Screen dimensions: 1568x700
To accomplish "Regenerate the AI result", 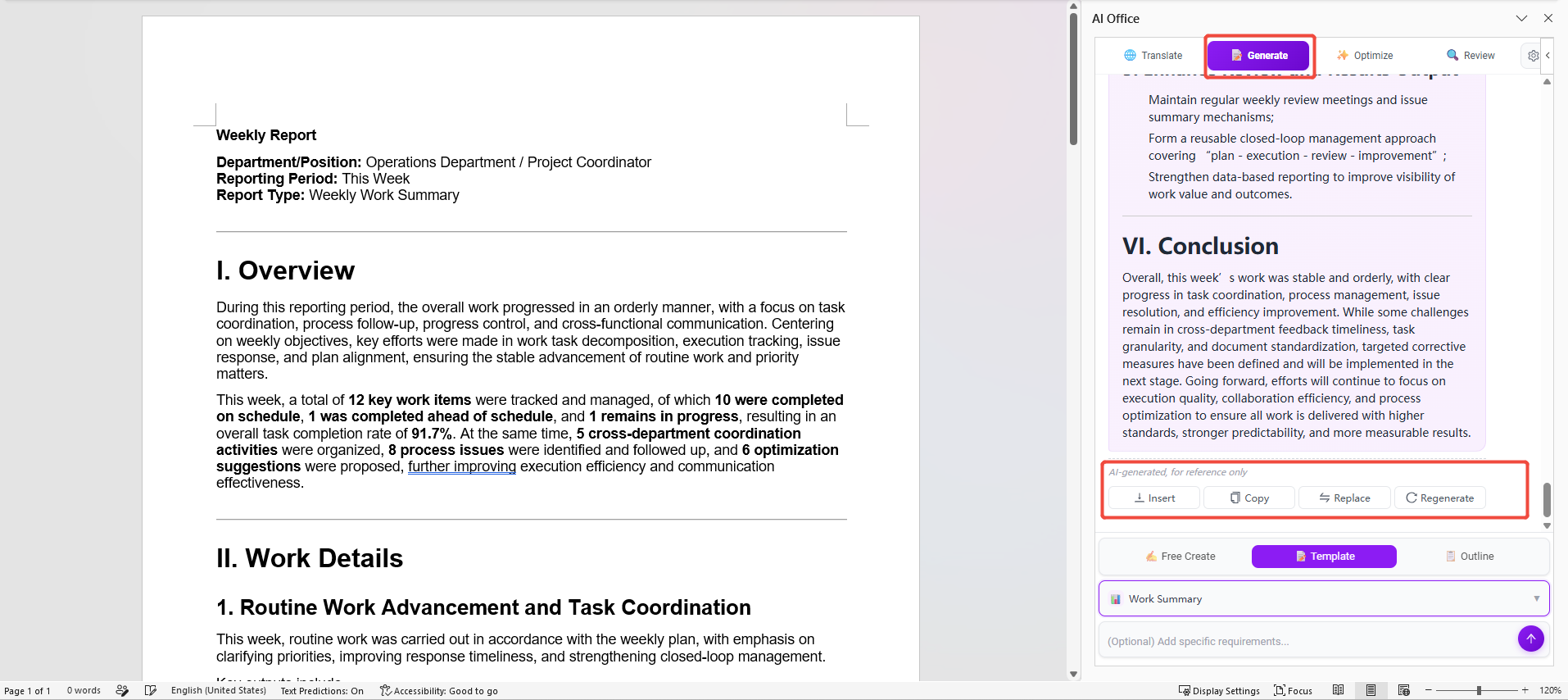I will 1439,498.
